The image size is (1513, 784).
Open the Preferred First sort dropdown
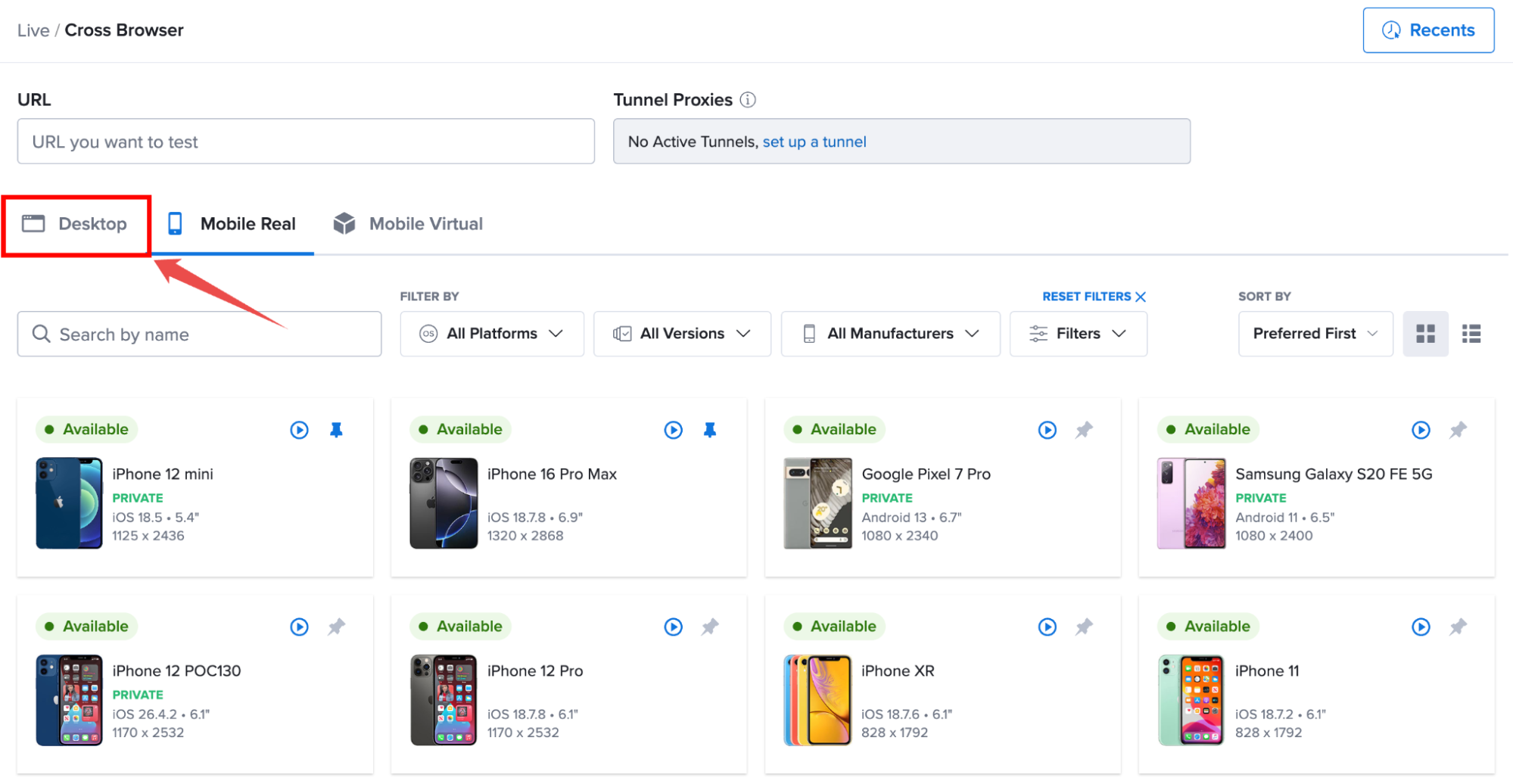click(1315, 334)
